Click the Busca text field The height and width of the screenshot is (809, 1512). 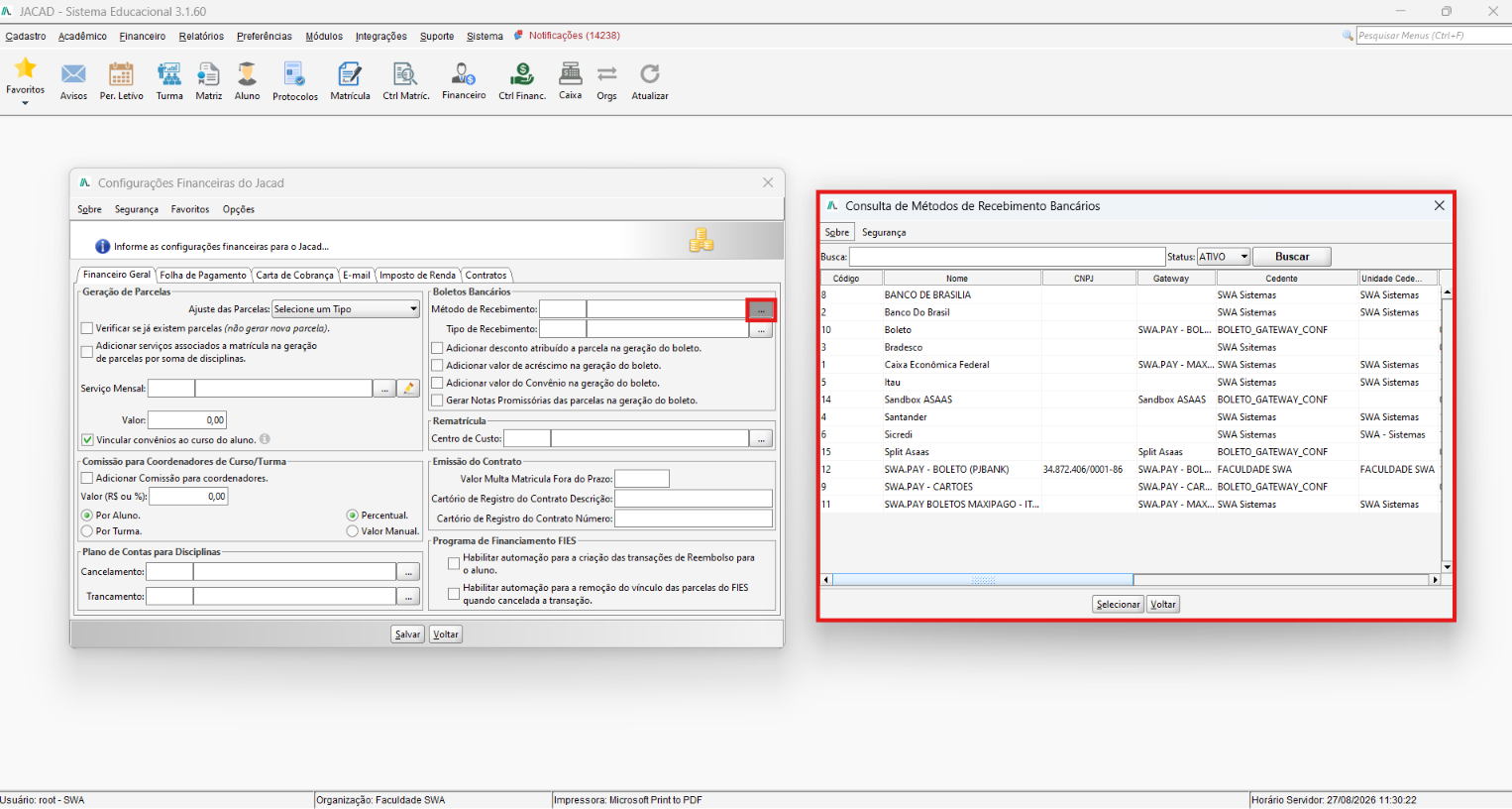pos(1007,257)
